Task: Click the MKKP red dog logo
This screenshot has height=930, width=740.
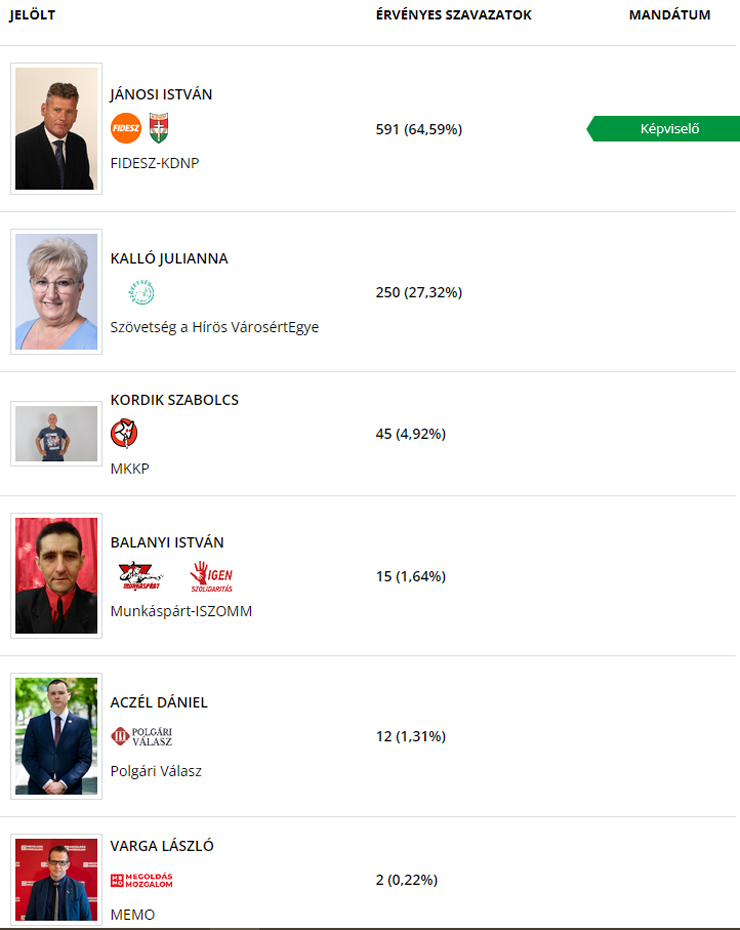Action: (x=124, y=434)
